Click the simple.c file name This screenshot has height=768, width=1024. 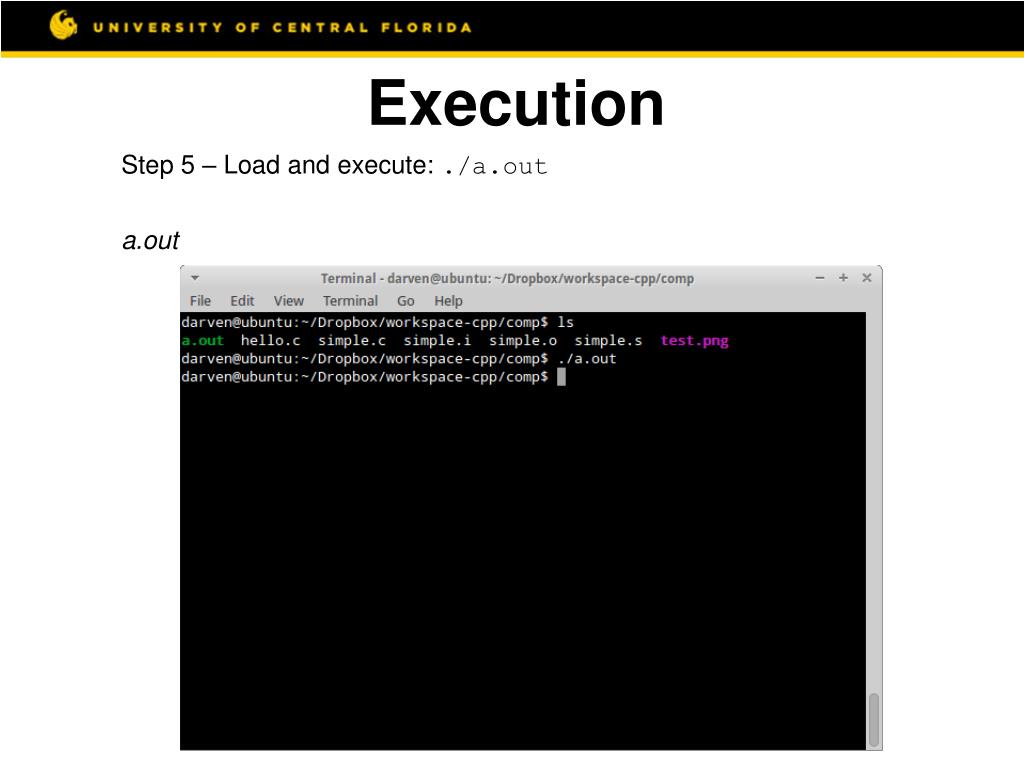[x=352, y=340]
